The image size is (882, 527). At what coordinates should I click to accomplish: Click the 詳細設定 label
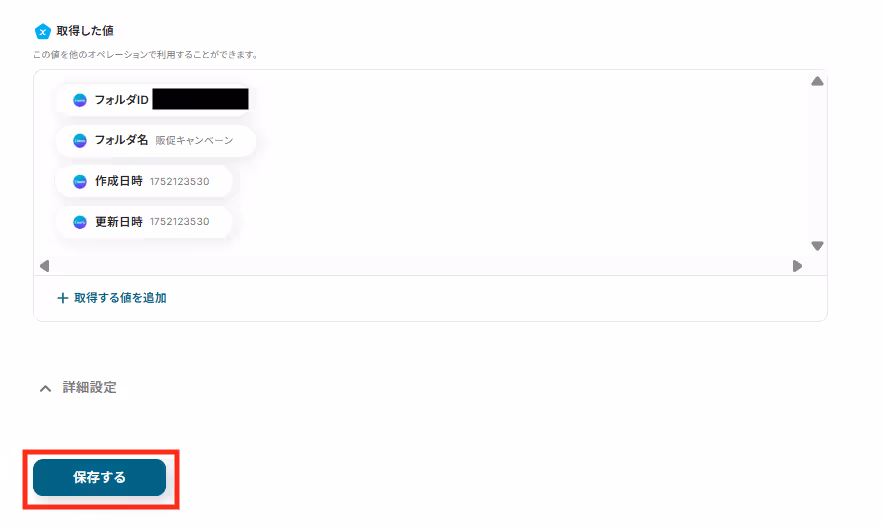pos(89,388)
